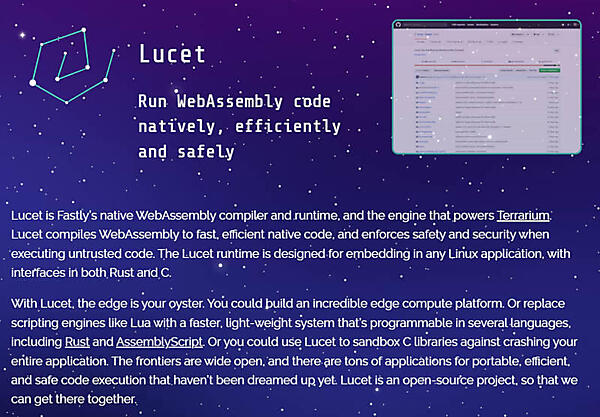
Task: Open the GitHub repository screenshot thumbnail
Action: 487,87
